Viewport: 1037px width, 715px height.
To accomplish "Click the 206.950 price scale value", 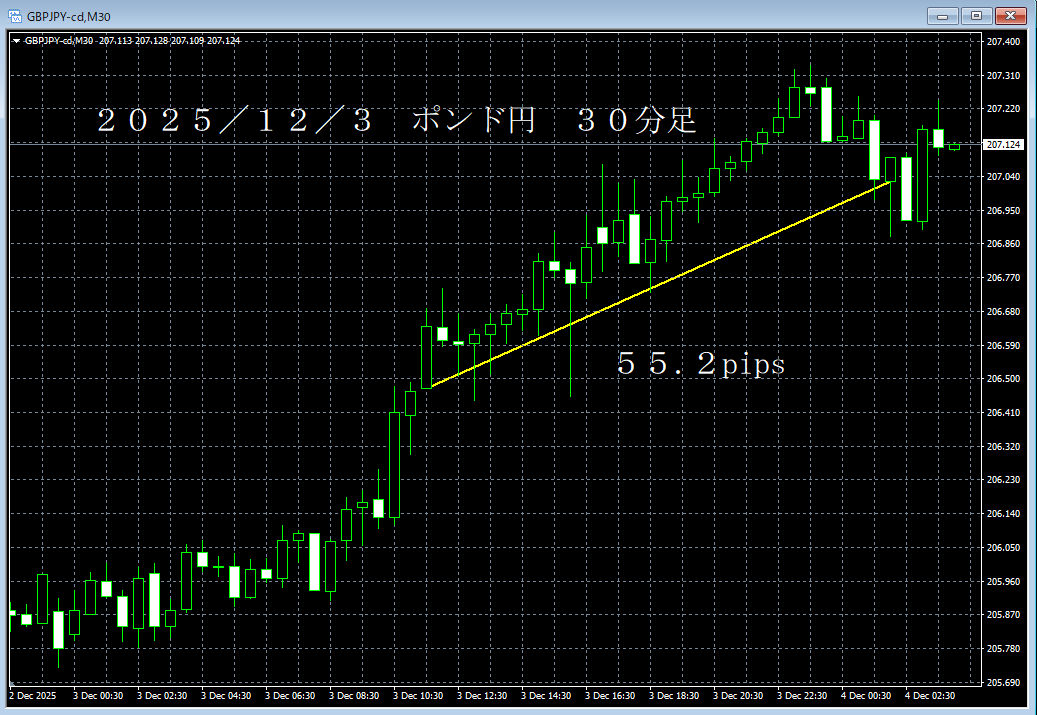I will click(1005, 209).
